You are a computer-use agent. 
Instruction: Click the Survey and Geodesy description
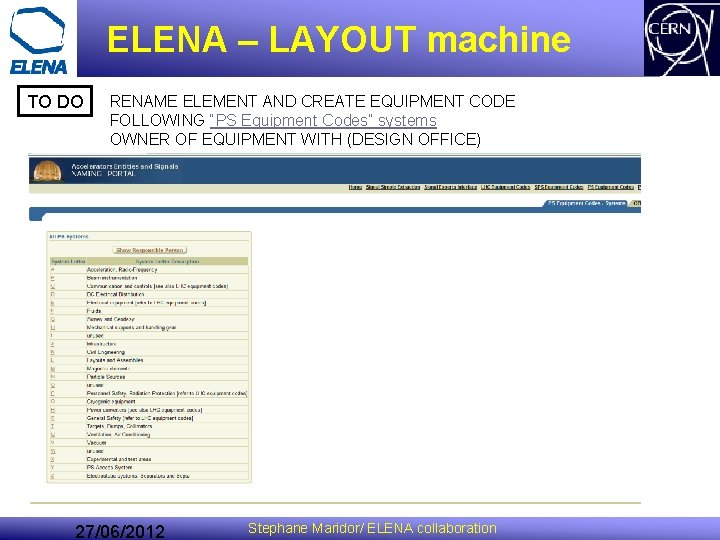coord(111,319)
